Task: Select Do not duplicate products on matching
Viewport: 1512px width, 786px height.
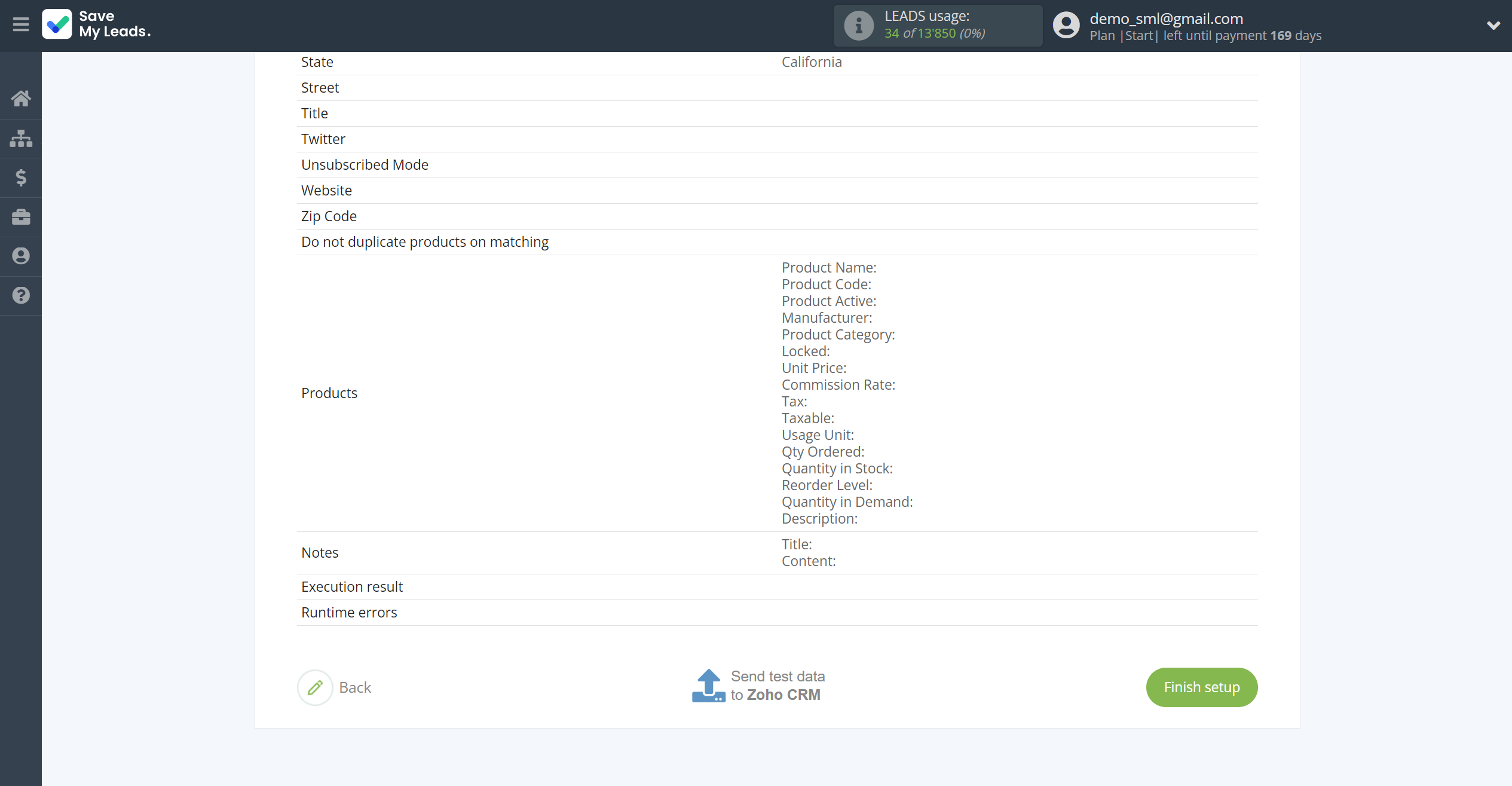Action: click(x=425, y=242)
